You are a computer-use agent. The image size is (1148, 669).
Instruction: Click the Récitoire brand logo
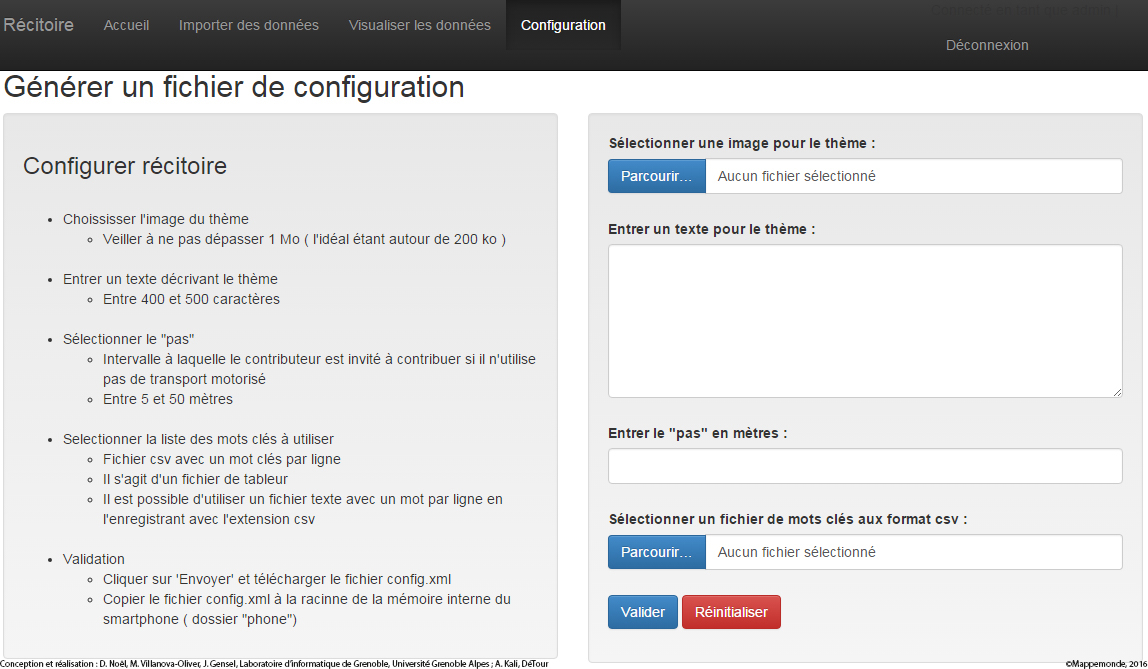[39, 25]
